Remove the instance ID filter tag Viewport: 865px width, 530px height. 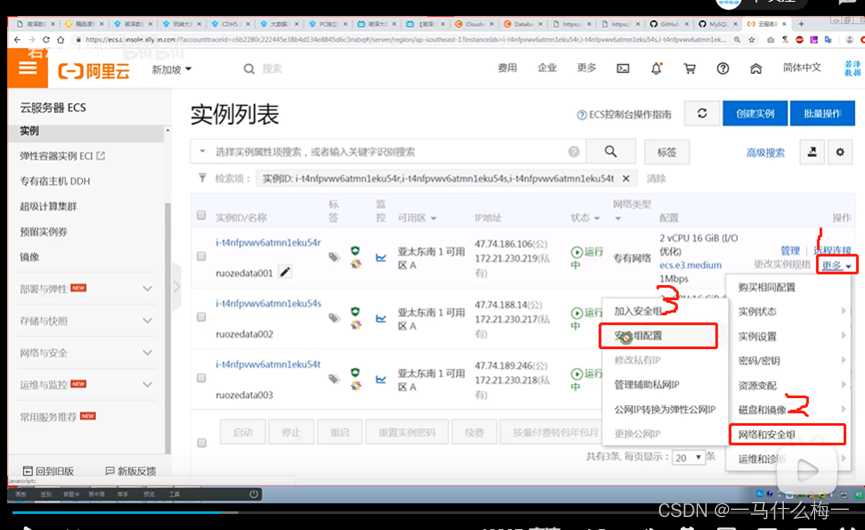pyautogui.click(x=626, y=179)
